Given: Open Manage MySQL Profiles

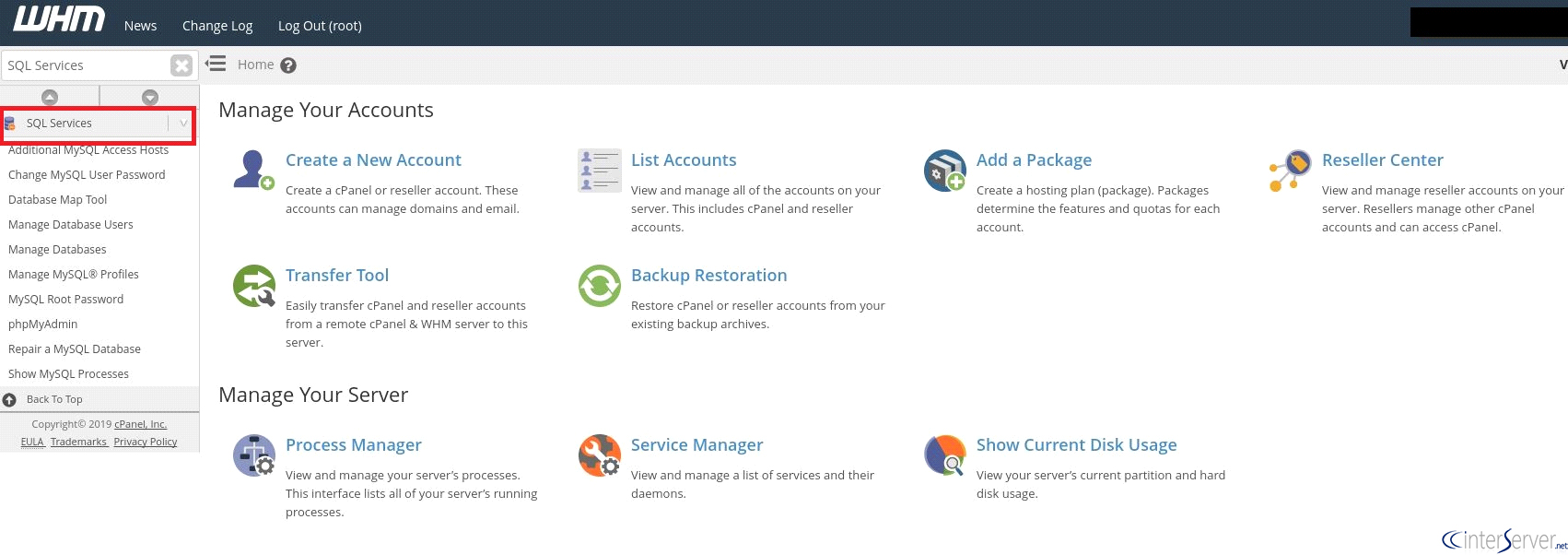Looking at the screenshot, I should click(x=74, y=275).
